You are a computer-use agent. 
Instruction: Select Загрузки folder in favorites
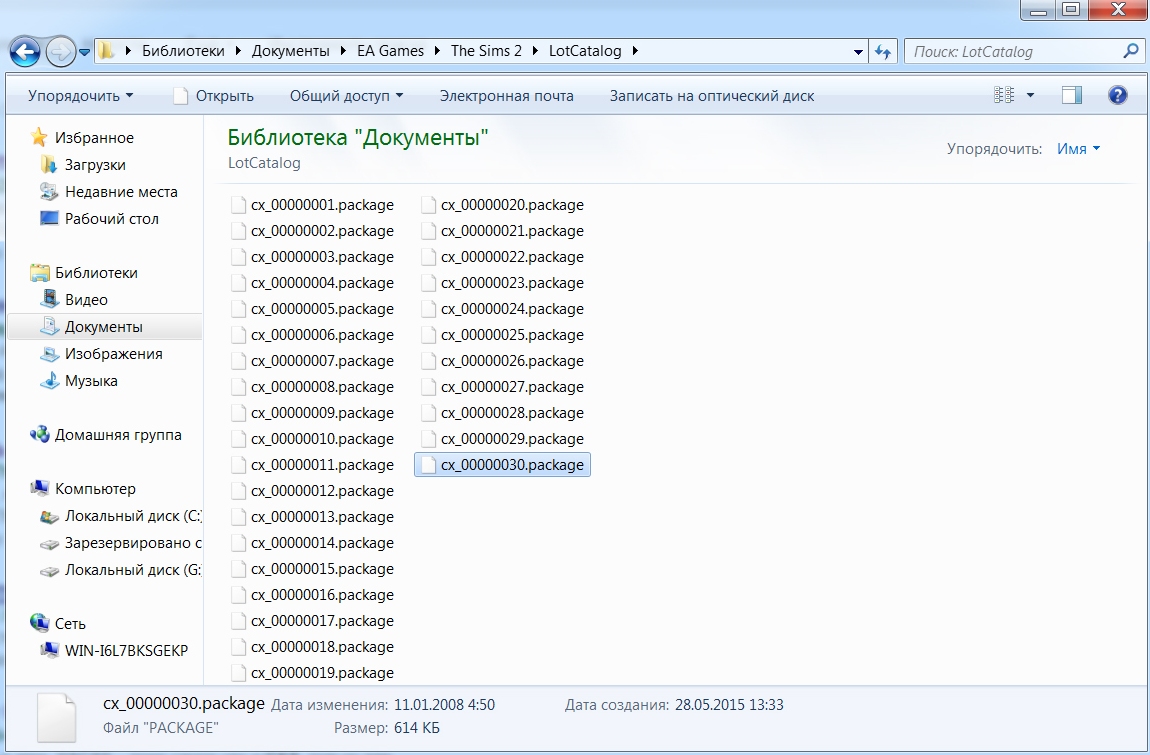click(x=94, y=165)
